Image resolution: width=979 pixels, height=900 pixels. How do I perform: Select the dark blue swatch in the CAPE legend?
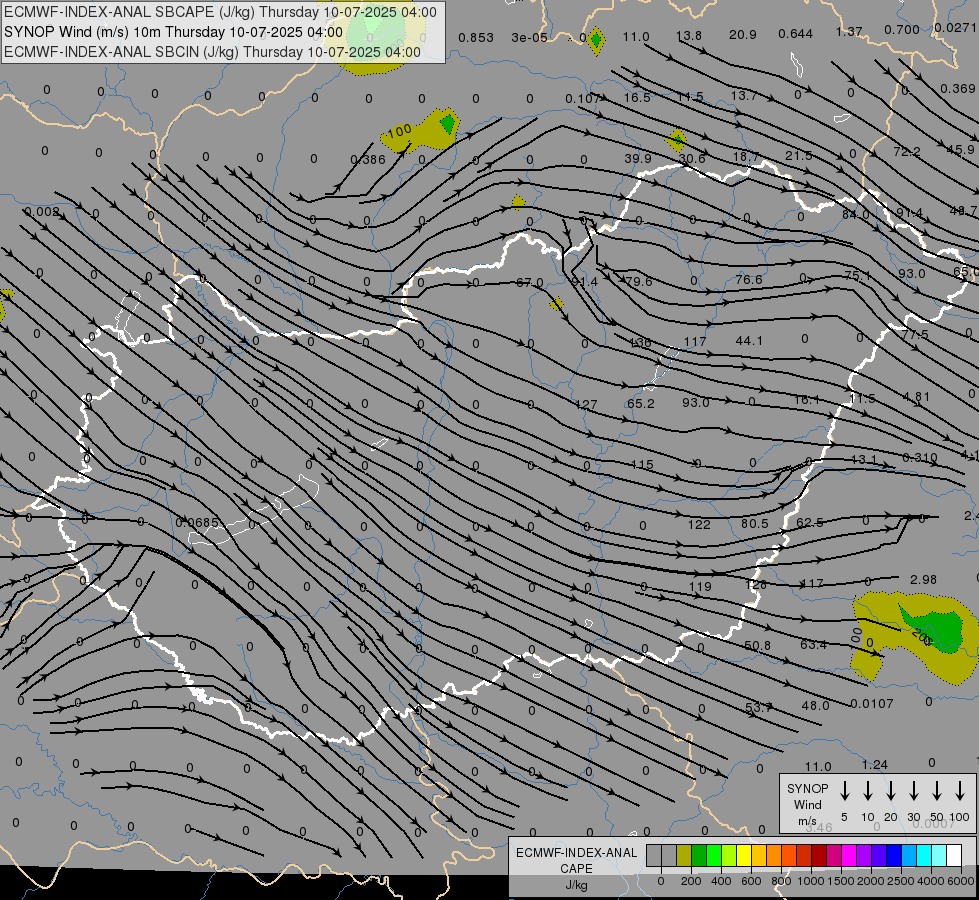(893, 856)
